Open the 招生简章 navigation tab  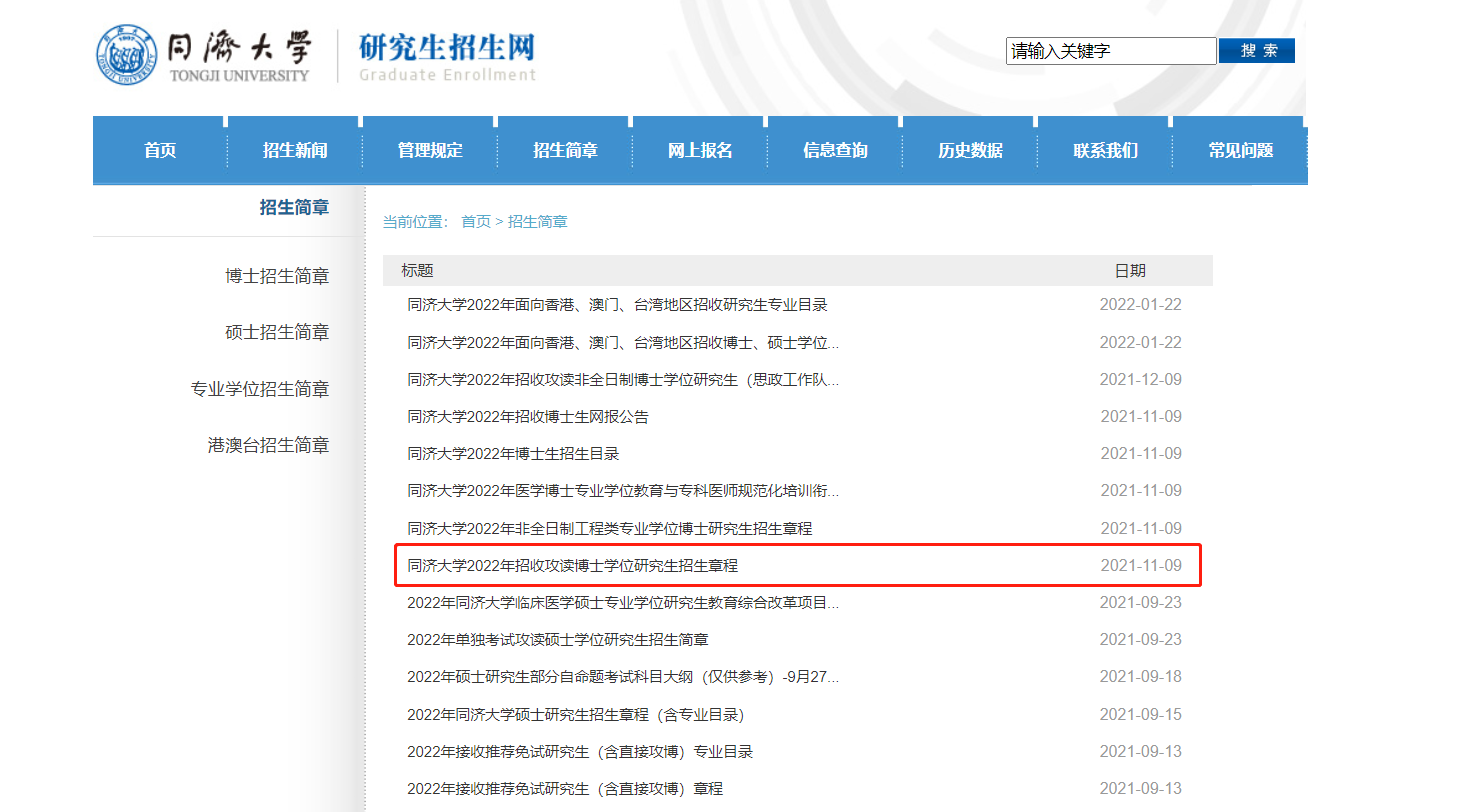pos(565,151)
